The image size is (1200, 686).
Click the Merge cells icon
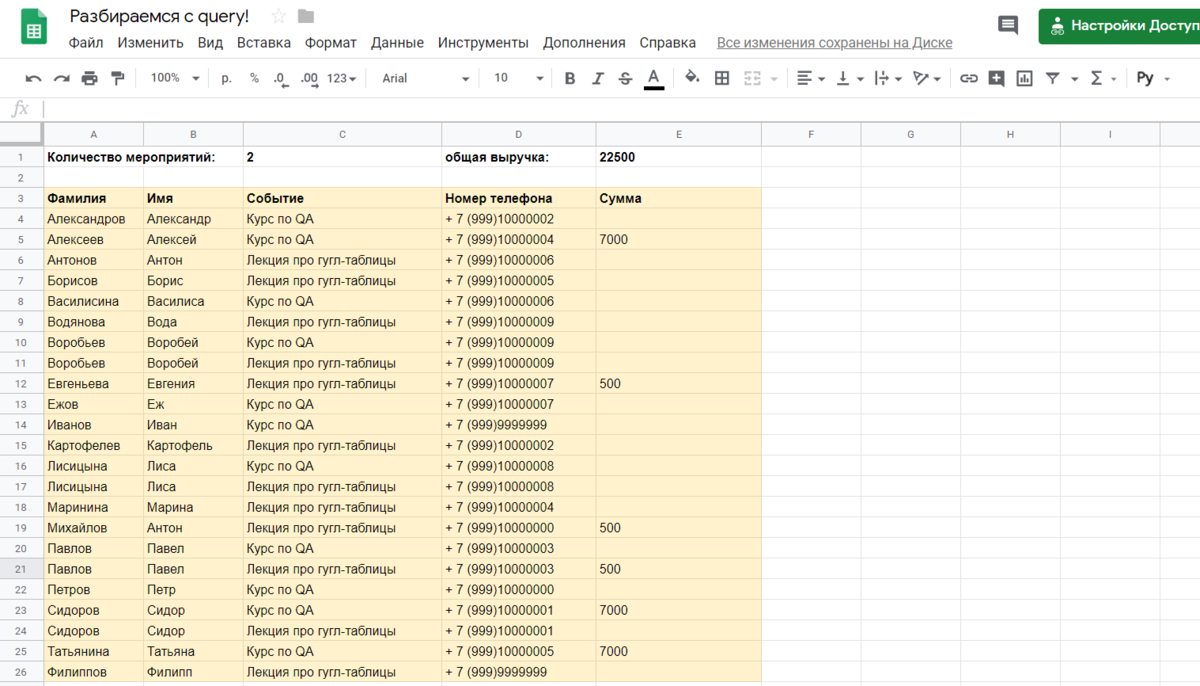click(x=752, y=78)
